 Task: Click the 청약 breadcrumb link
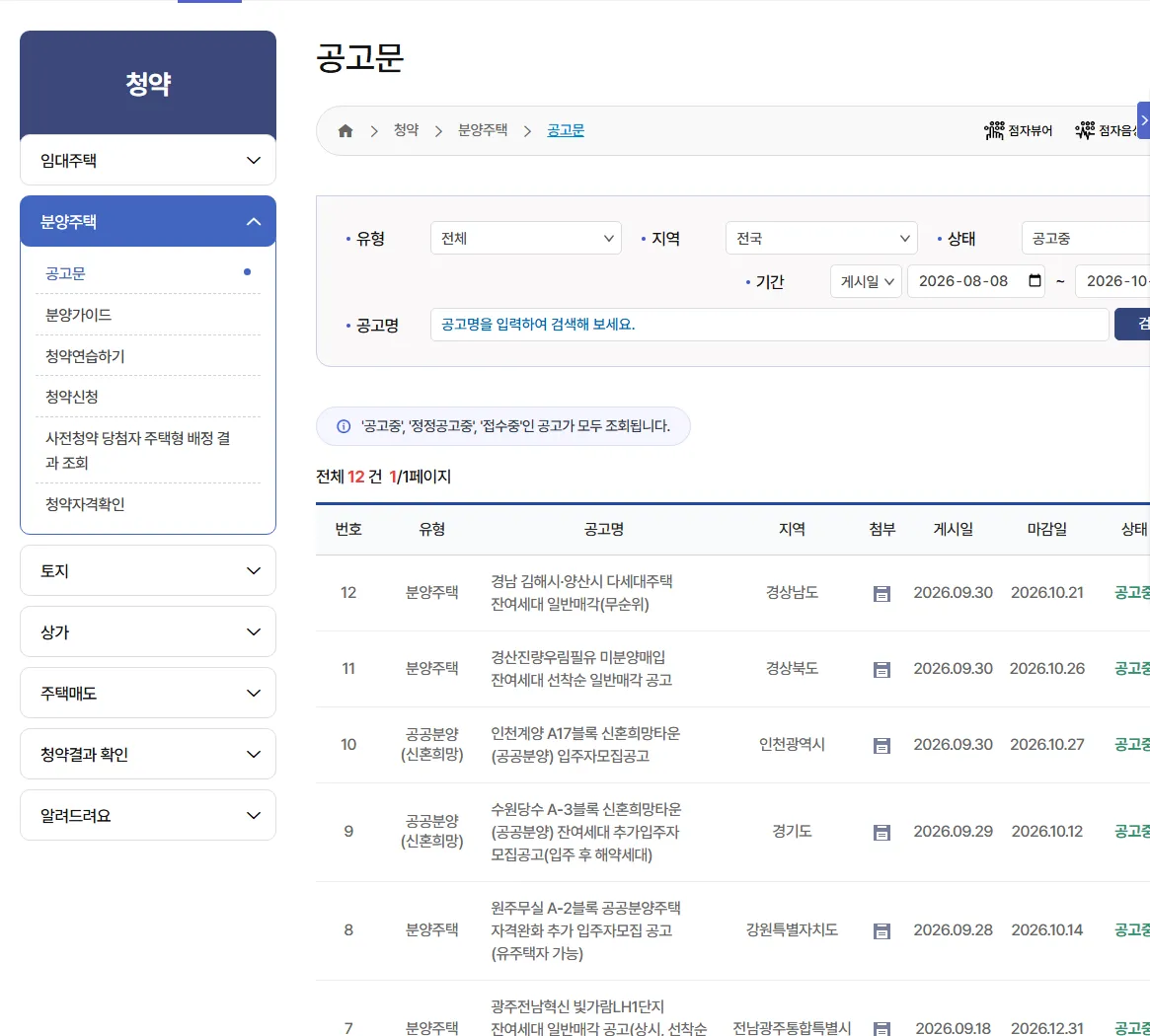coord(407,130)
